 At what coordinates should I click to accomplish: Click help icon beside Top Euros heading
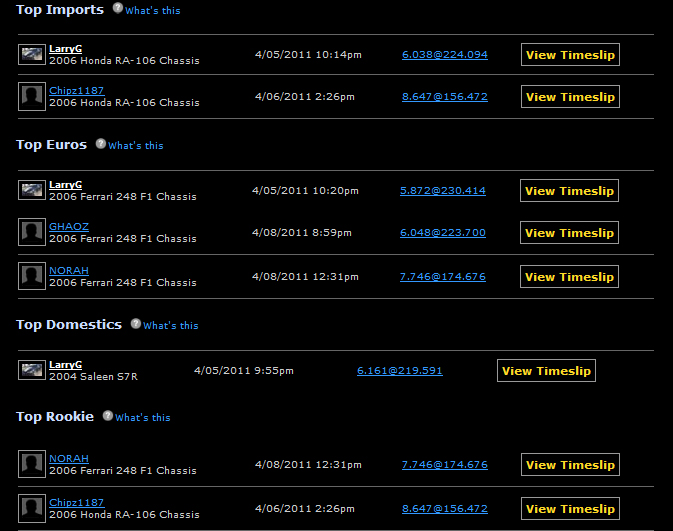tap(100, 144)
